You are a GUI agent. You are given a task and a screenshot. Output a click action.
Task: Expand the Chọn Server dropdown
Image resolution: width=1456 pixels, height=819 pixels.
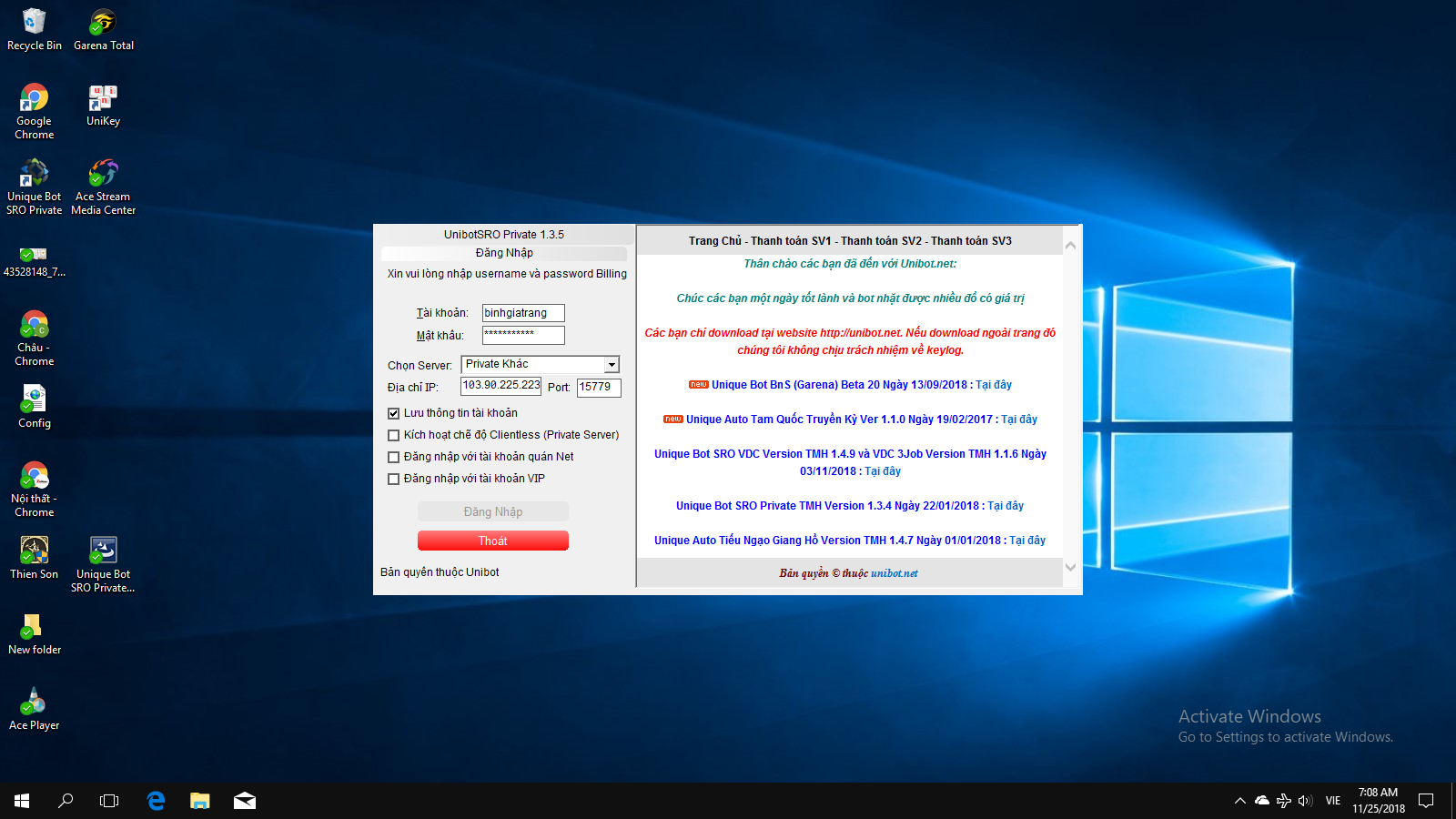pyautogui.click(x=612, y=365)
